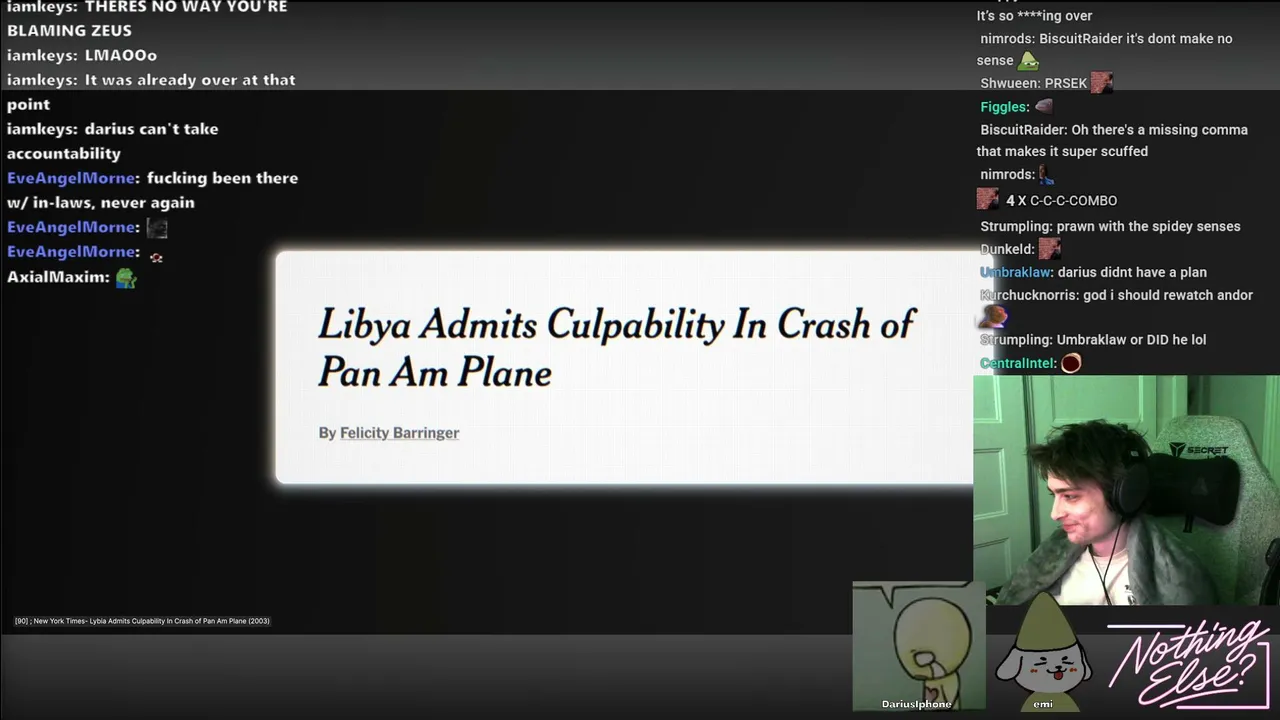Click the small red emote in EveAngelMorne's last message
1280x720 pixels.
point(156,257)
